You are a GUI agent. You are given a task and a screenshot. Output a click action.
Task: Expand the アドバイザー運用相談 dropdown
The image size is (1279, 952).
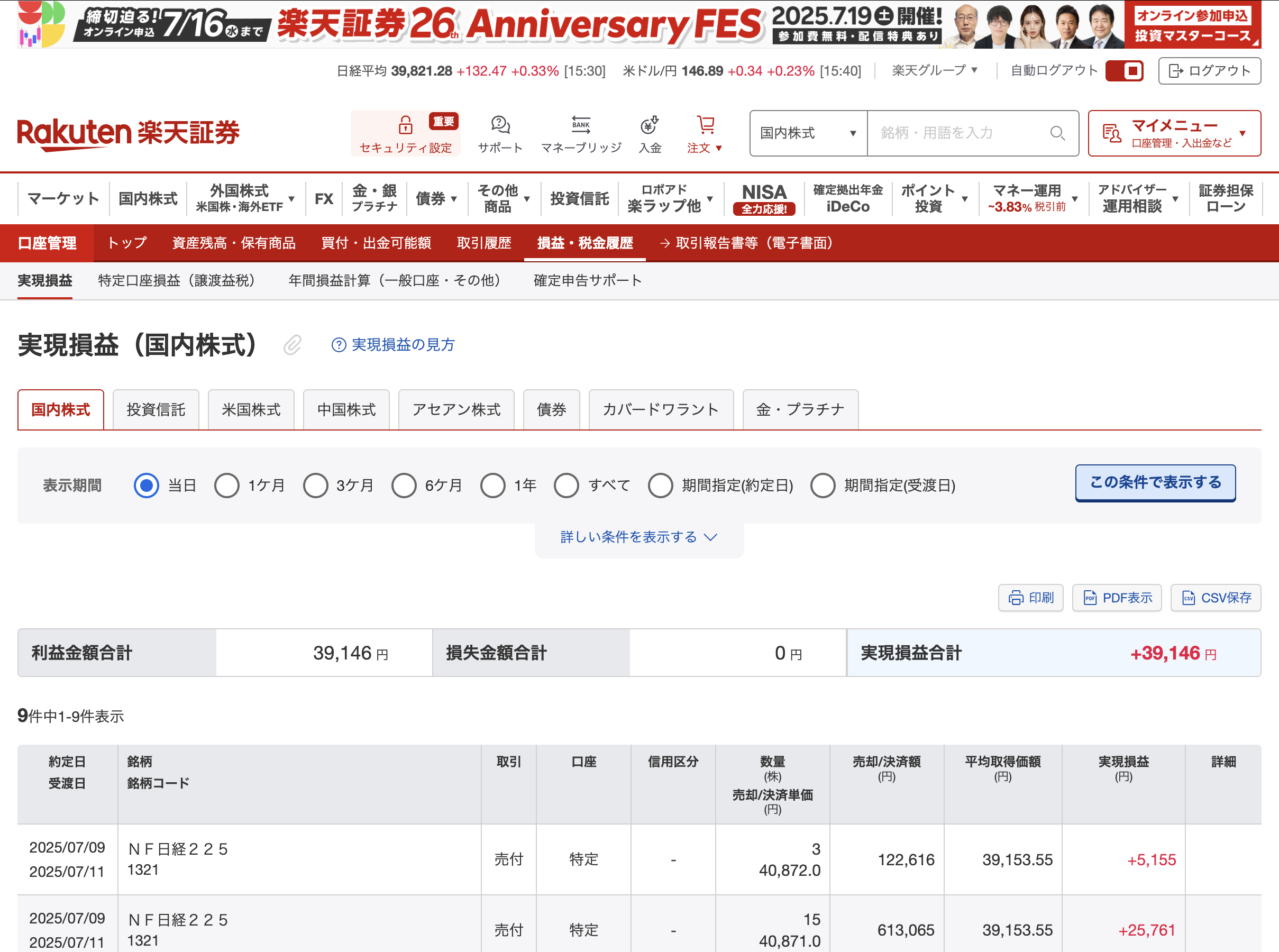(1138, 198)
